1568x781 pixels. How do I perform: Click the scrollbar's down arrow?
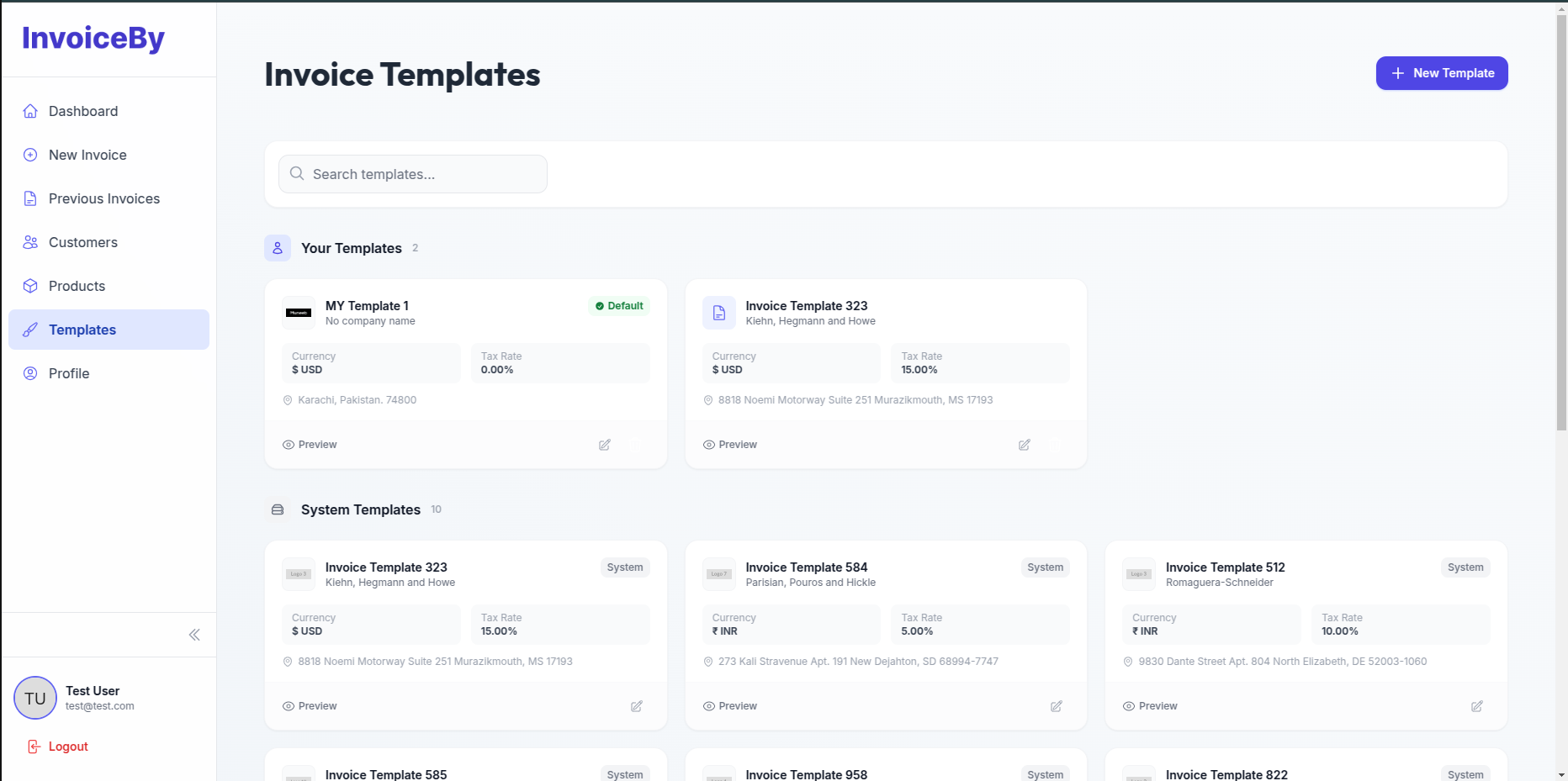pos(1561,774)
